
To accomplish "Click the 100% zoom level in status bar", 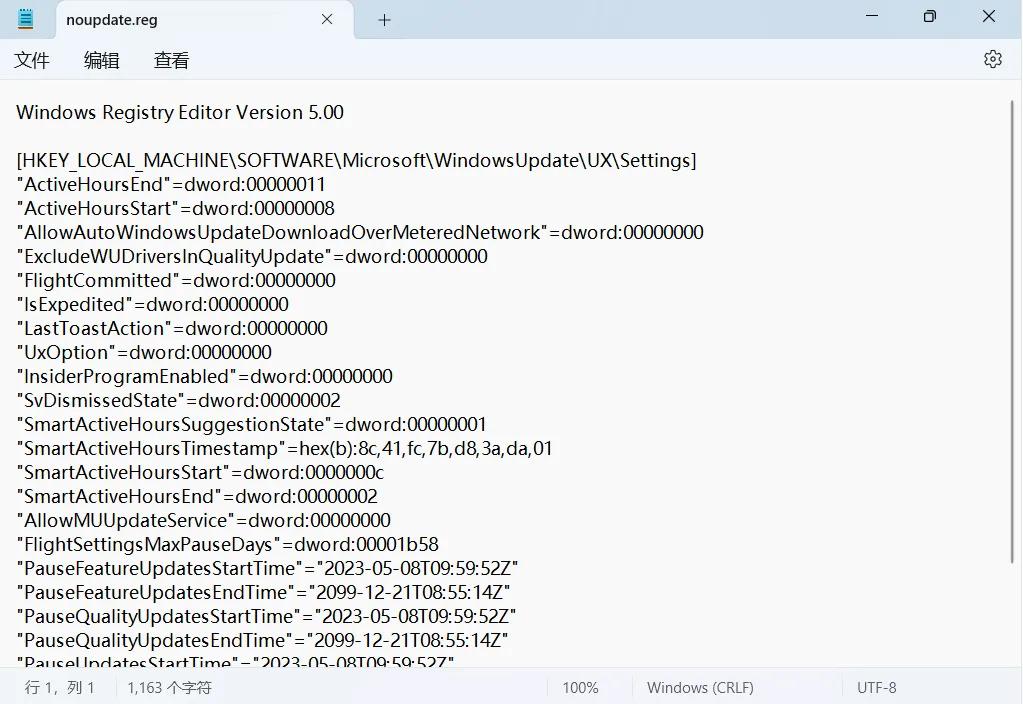I will 580,688.
